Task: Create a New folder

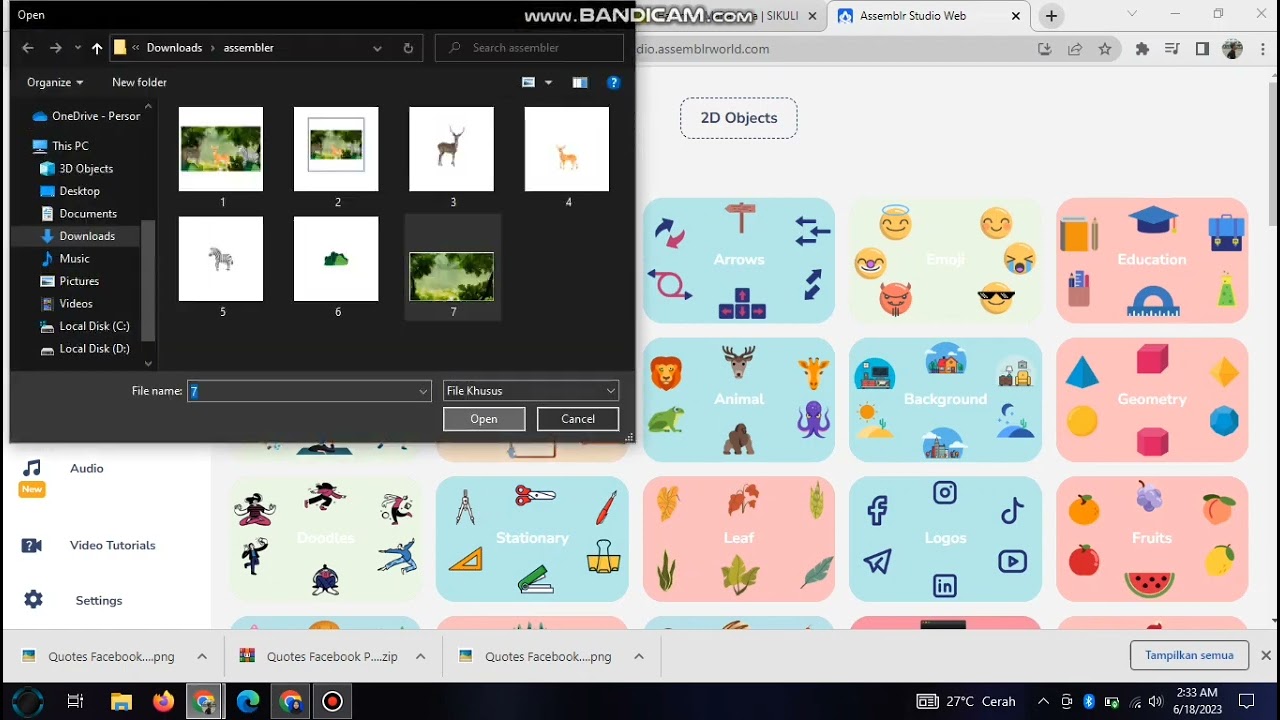Action: click(139, 82)
